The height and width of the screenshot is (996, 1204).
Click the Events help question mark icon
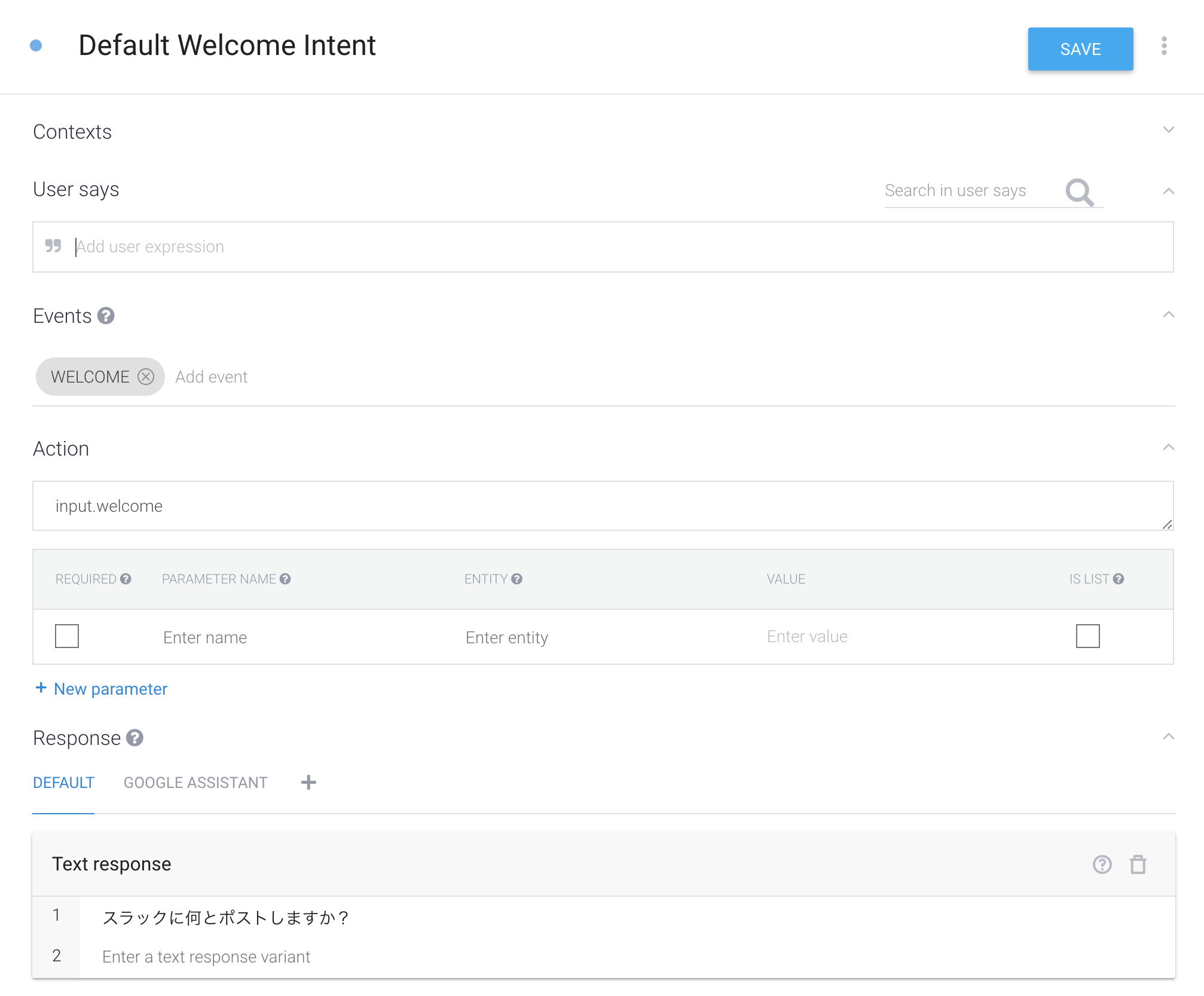click(106, 316)
